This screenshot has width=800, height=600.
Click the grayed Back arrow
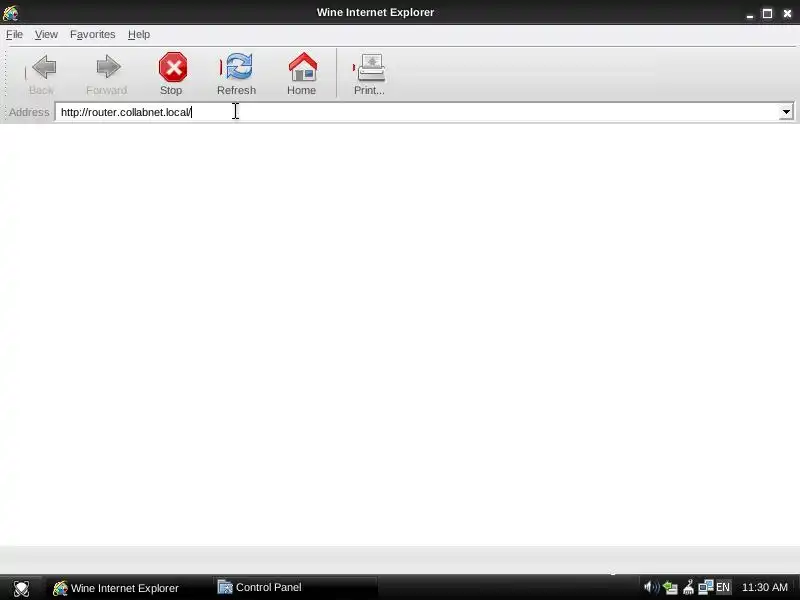44,67
